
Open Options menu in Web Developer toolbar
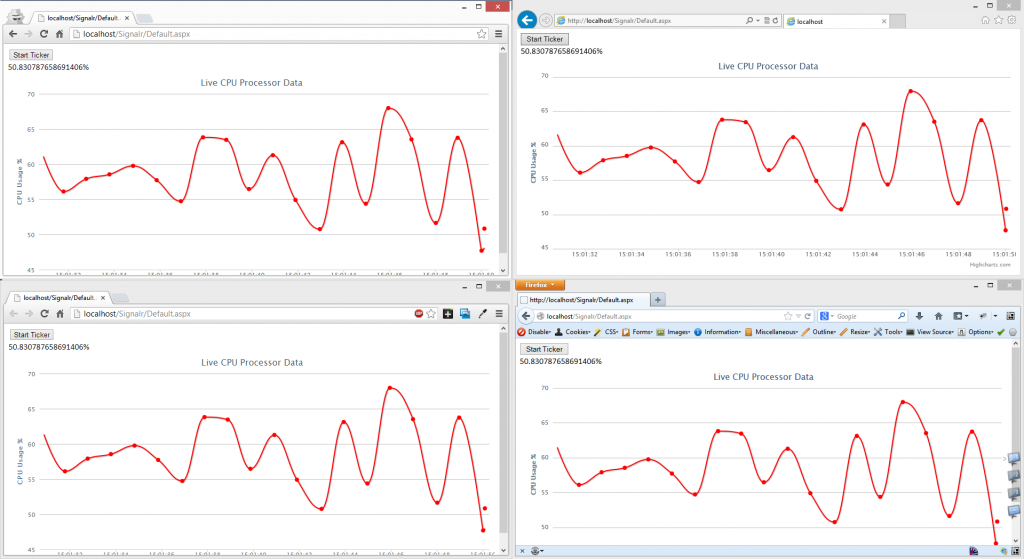click(x=976, y=332)
